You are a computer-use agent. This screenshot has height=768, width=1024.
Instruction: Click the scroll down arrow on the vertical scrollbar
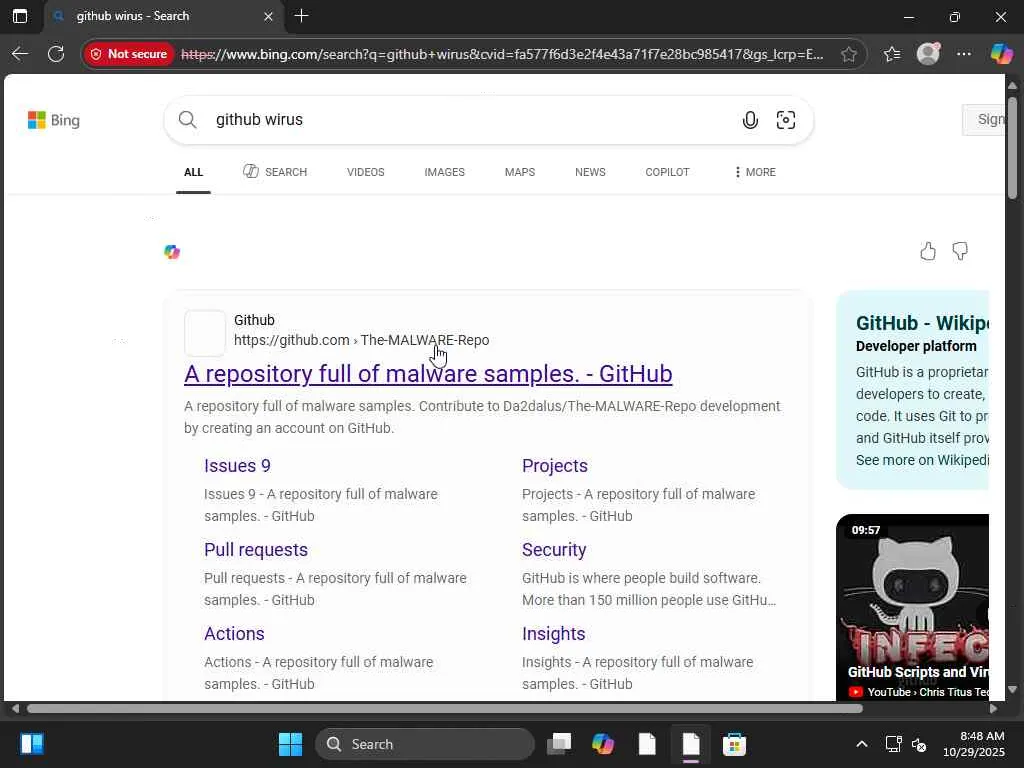(1012, 690)
